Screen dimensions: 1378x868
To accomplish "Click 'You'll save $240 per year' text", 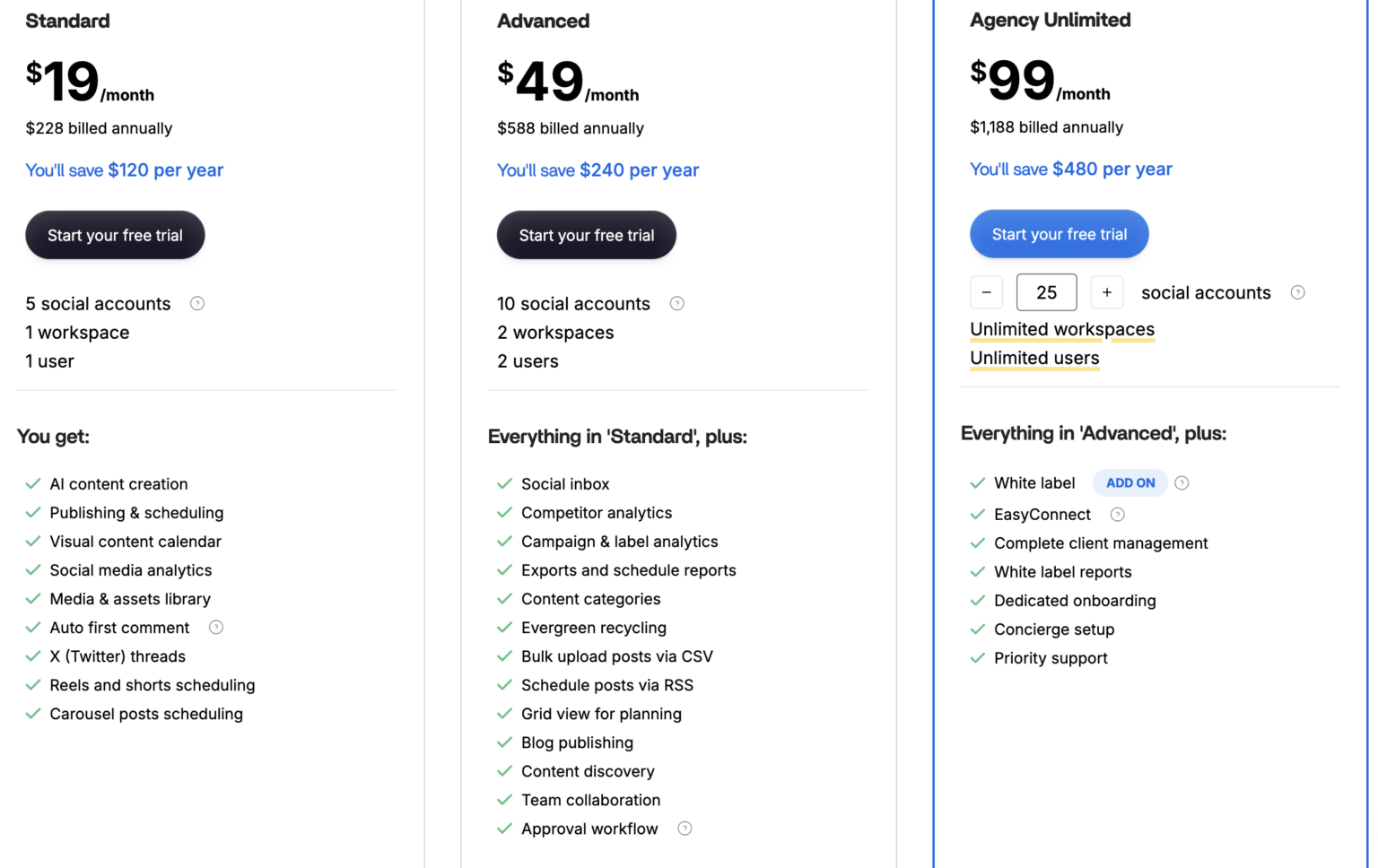I will (x=597, y=169).
